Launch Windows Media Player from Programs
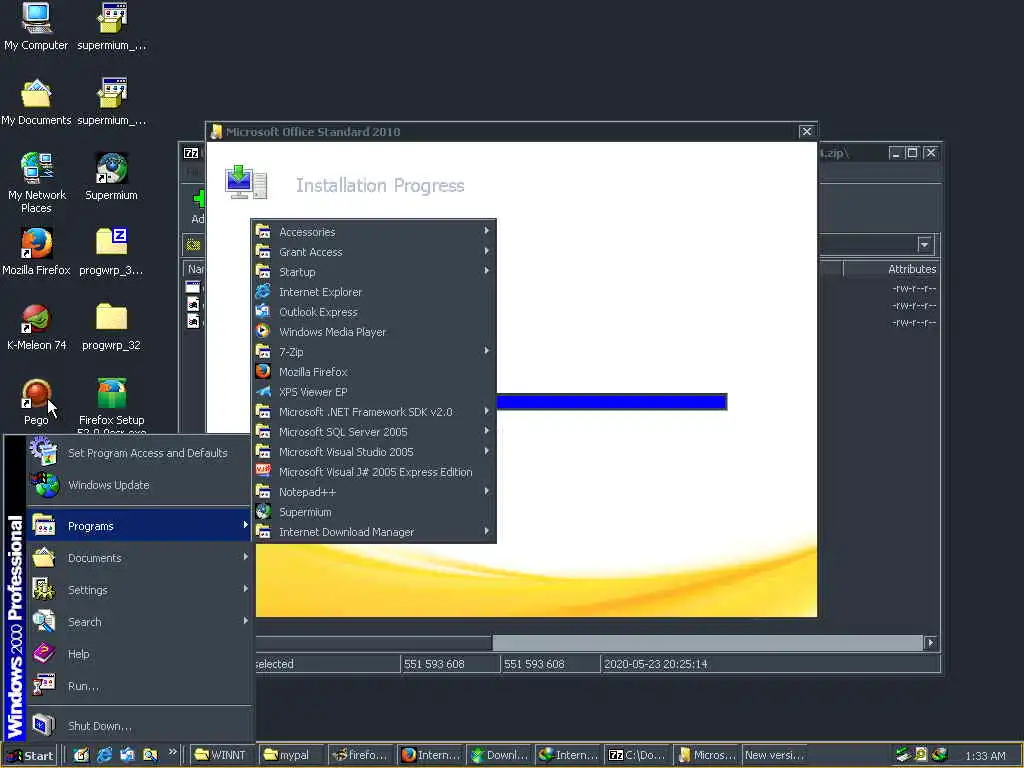The width and height of the screenshot is (1024, 768). [374, 332]
